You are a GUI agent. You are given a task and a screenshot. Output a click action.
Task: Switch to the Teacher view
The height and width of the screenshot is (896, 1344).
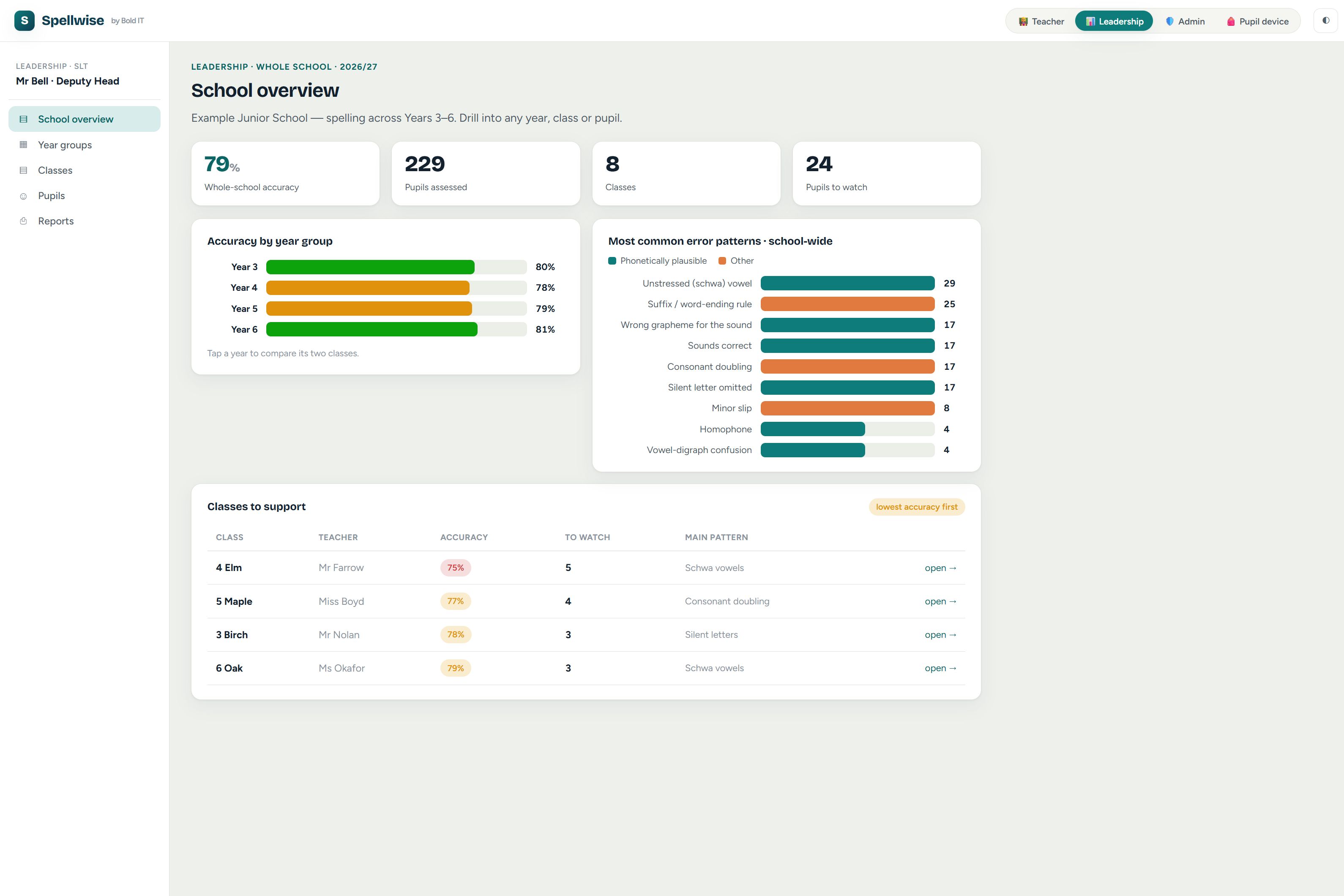[1041, 21]
